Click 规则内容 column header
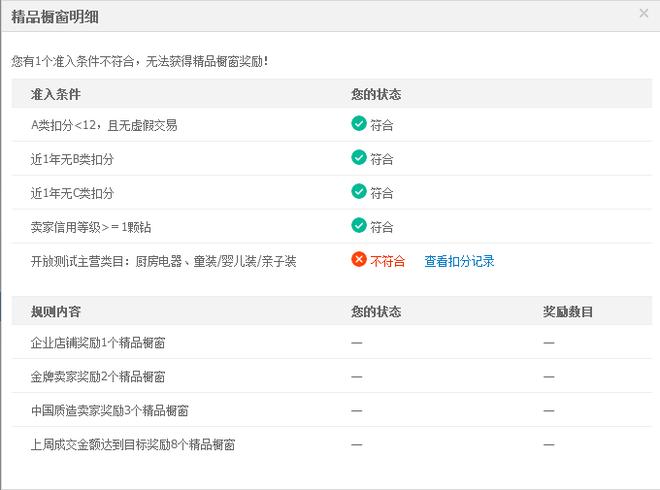 click(x=56, y=312)
